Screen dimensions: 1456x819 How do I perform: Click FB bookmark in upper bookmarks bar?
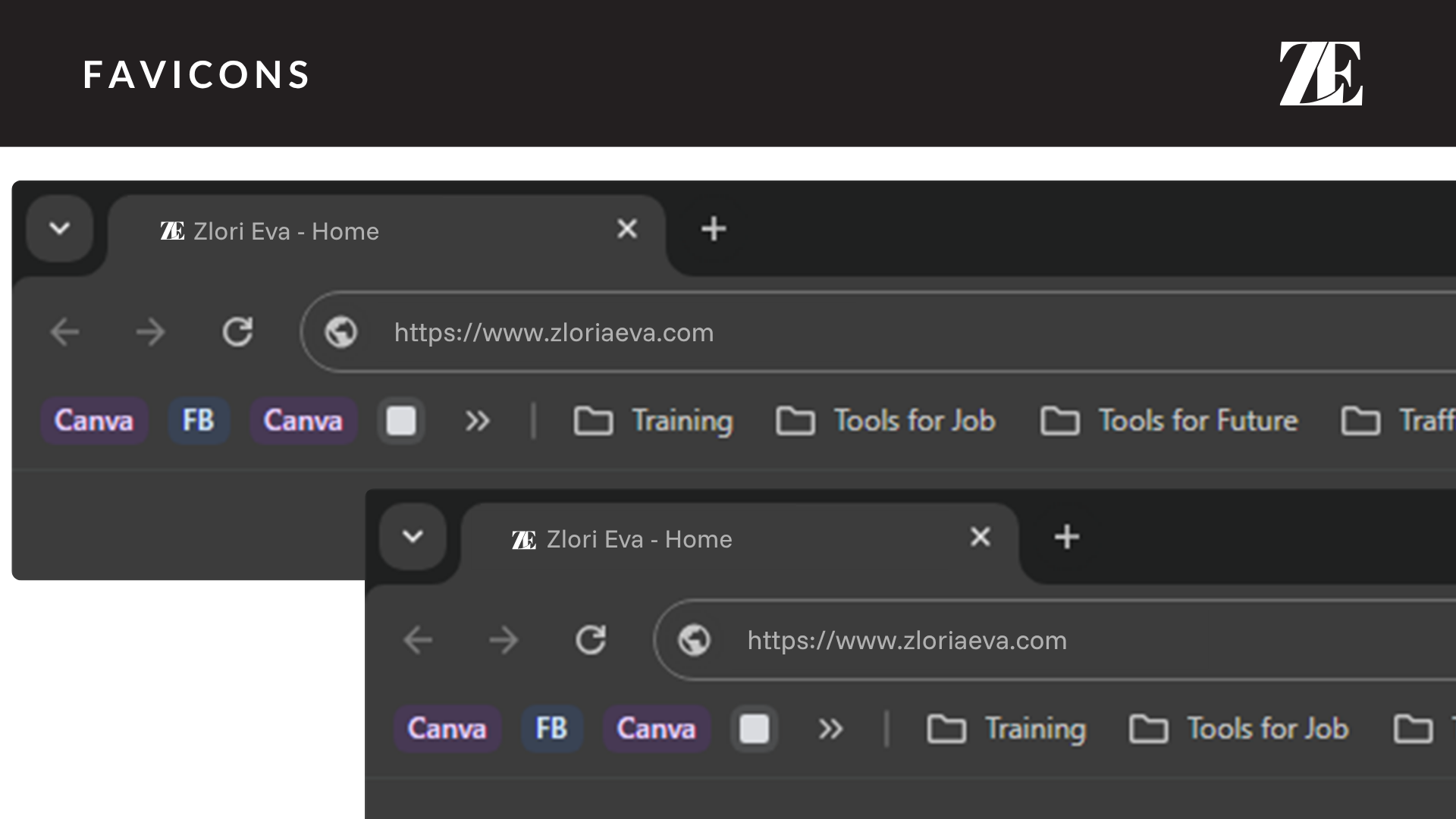(x=198, y=421)
